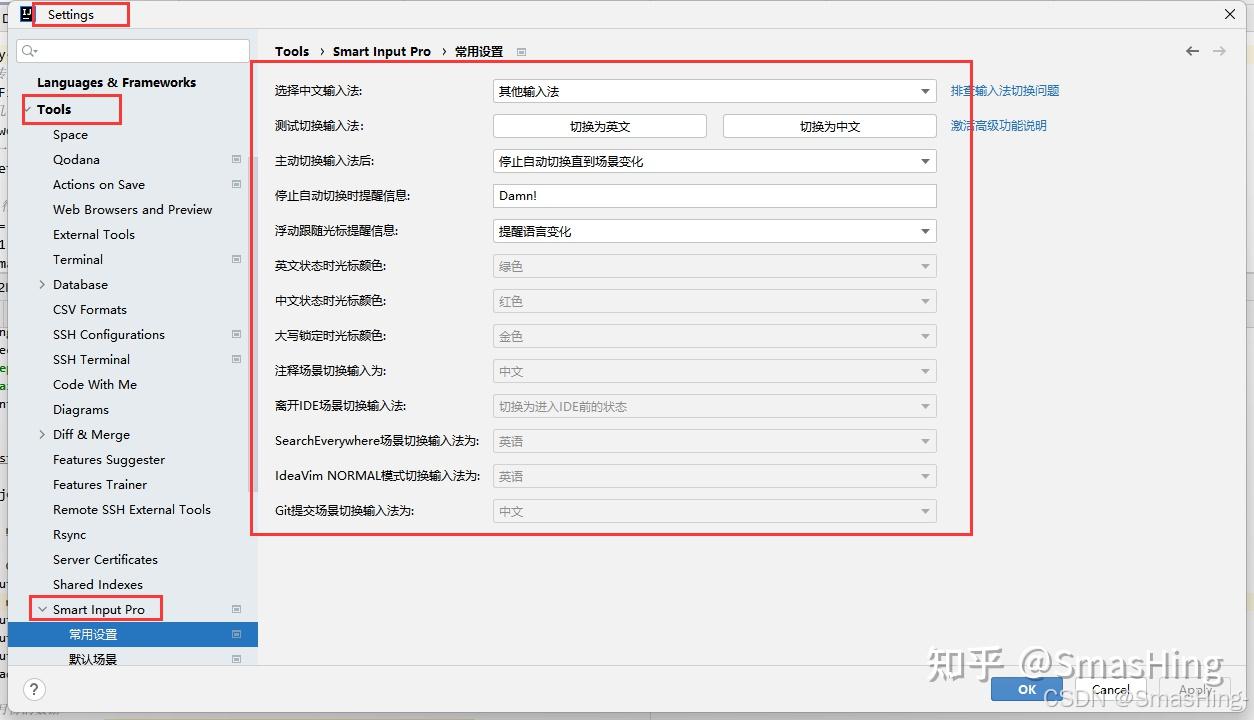1254x720 pixels.
Task: Click the icon next to SSH Configurations
Action: tap(236, 334)
